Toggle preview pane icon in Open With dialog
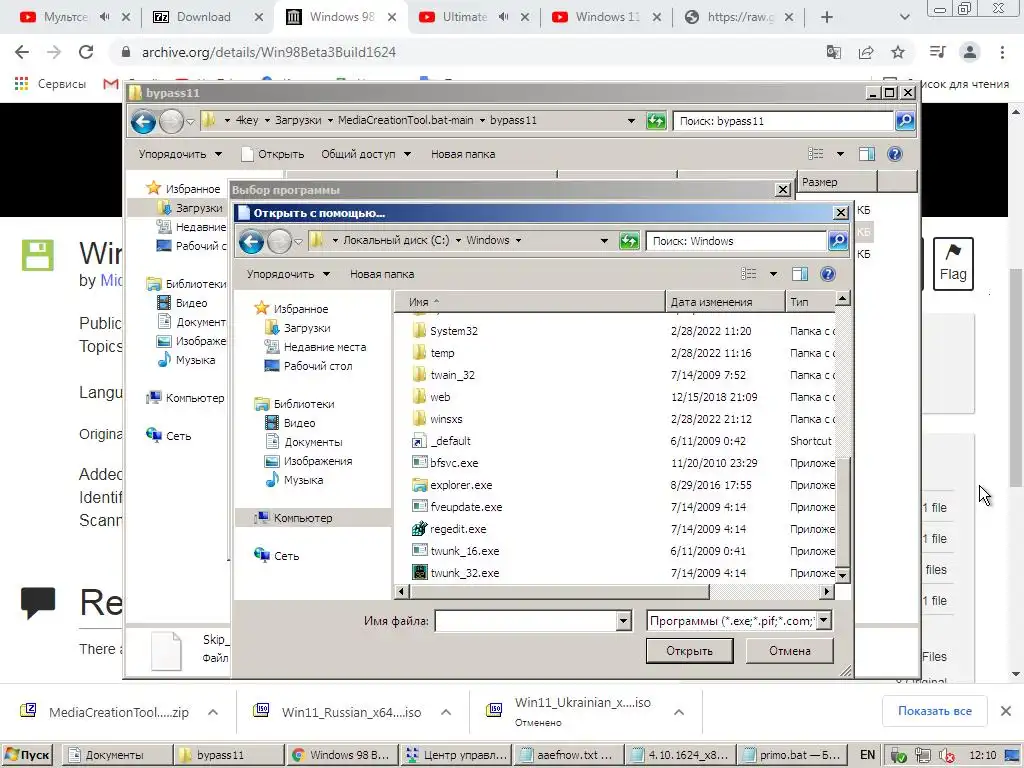 coord(800,274)
